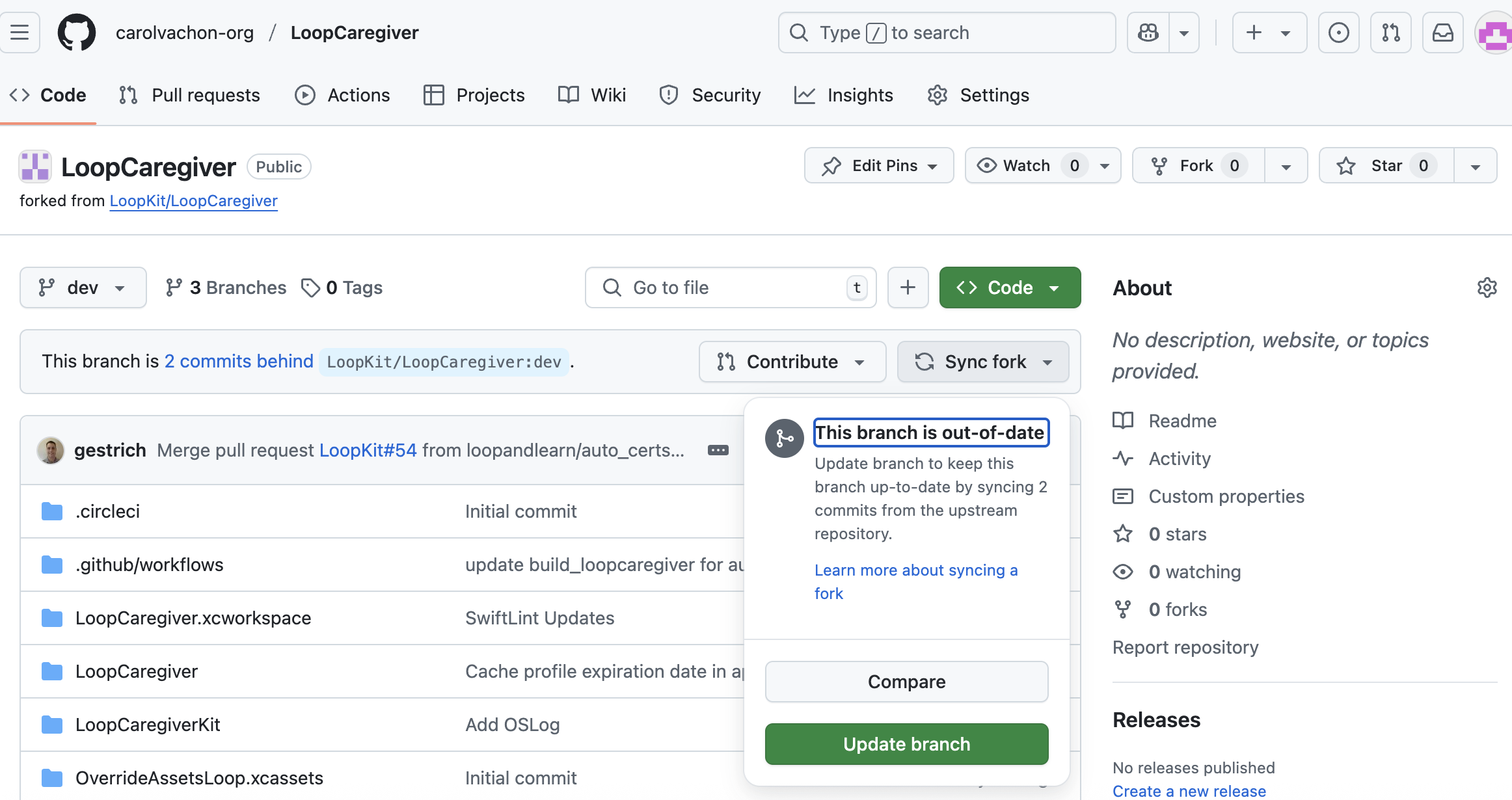Open the issues icon in header
This screenshot has height=800, width=1512.
1338,33
